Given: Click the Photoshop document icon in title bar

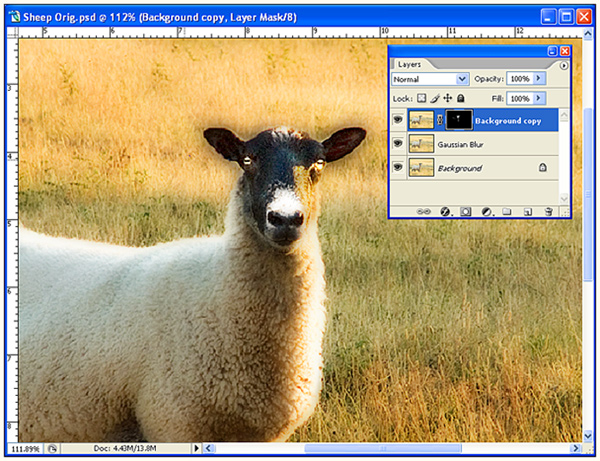Looking at the screenshot, I should [15, 17].
